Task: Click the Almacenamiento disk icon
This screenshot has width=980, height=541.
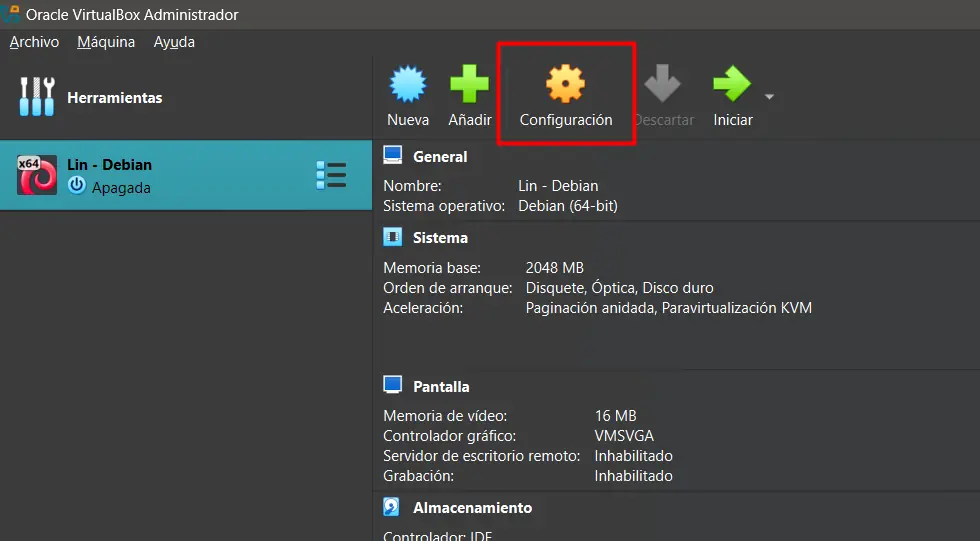Action: point(393,508)
